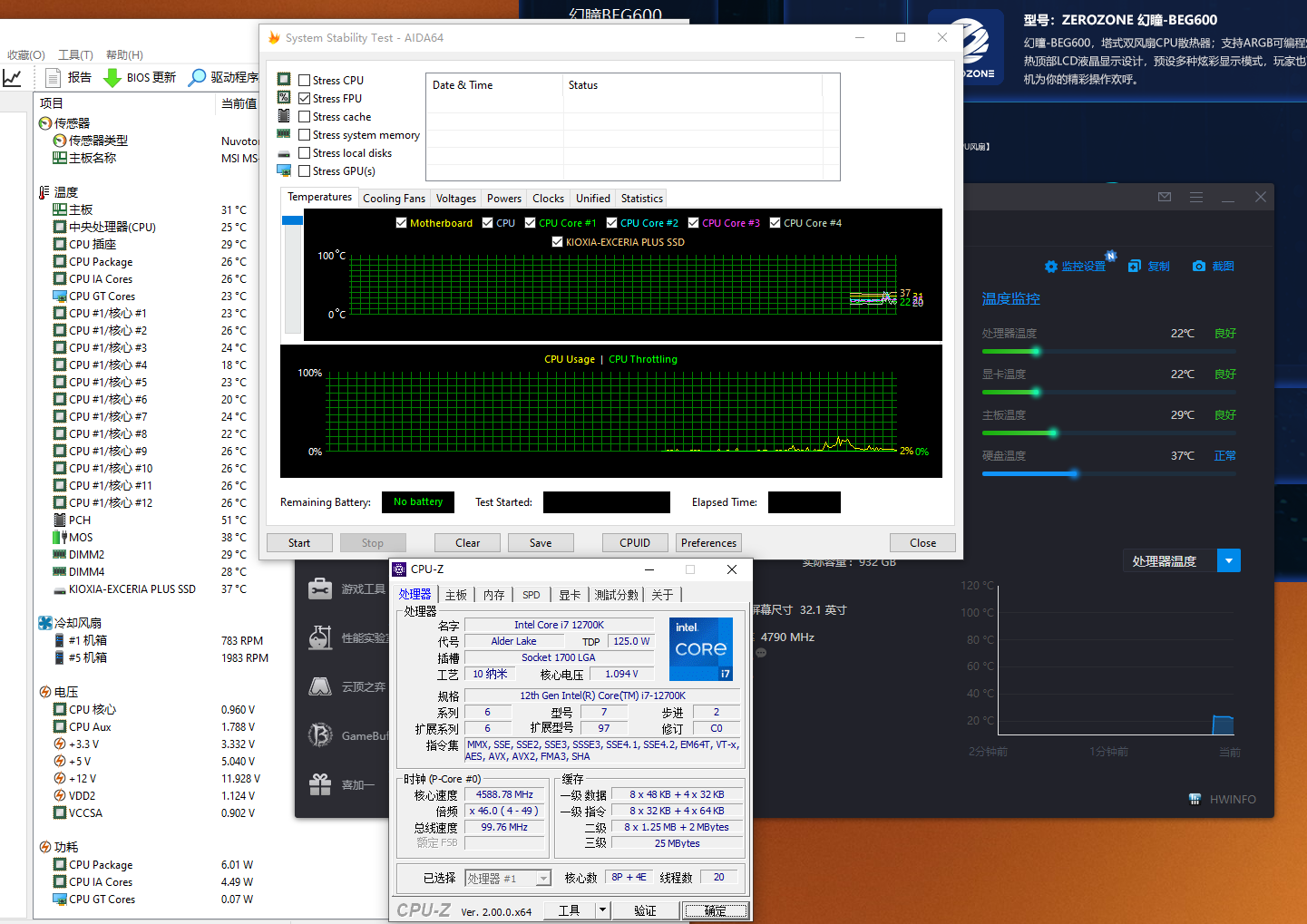The image size is (1307, 924).
Task: Click the 功耗 power section icon
Action: coord(45,847)
